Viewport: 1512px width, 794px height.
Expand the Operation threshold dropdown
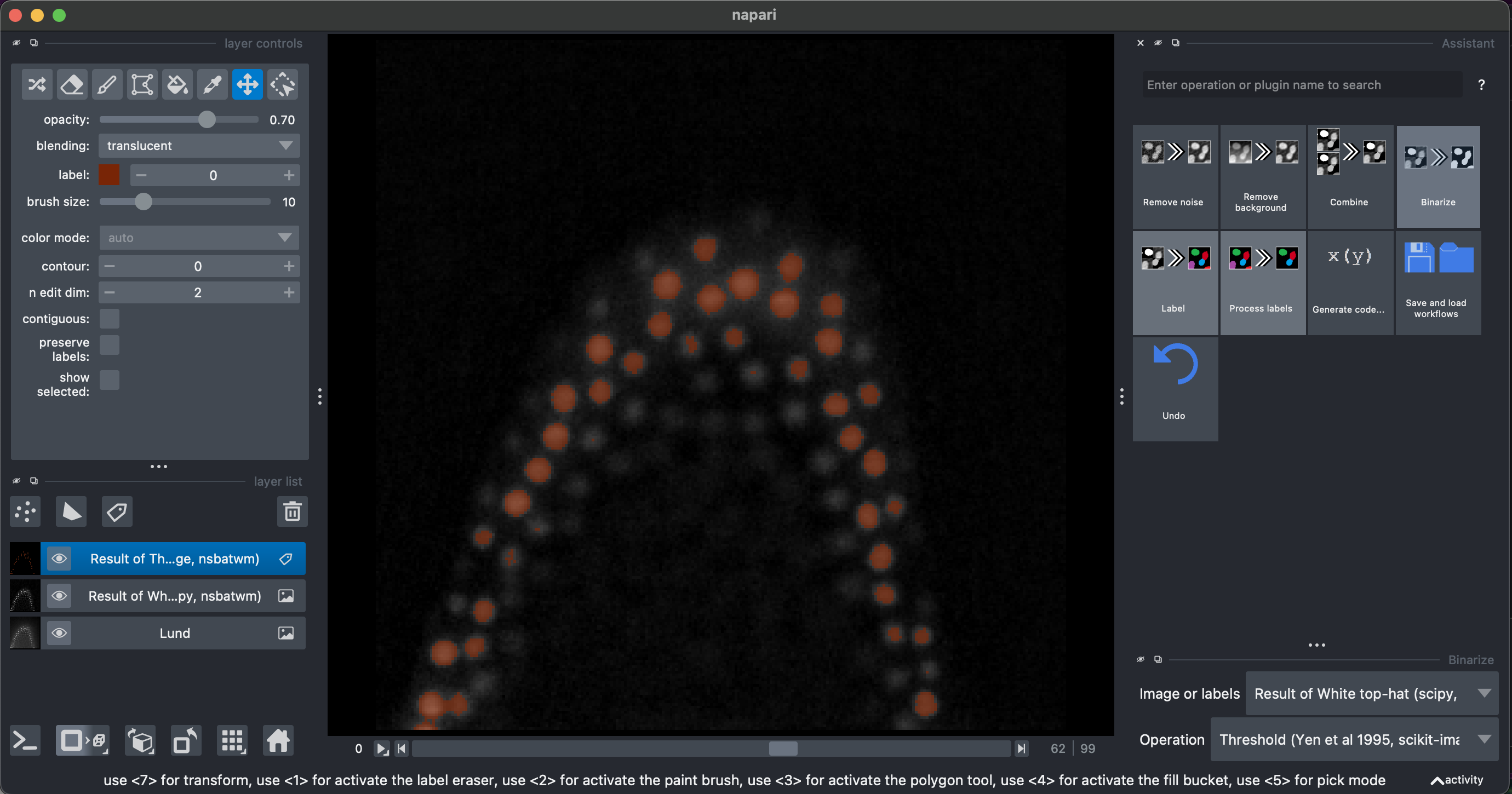coord(1354,739)
